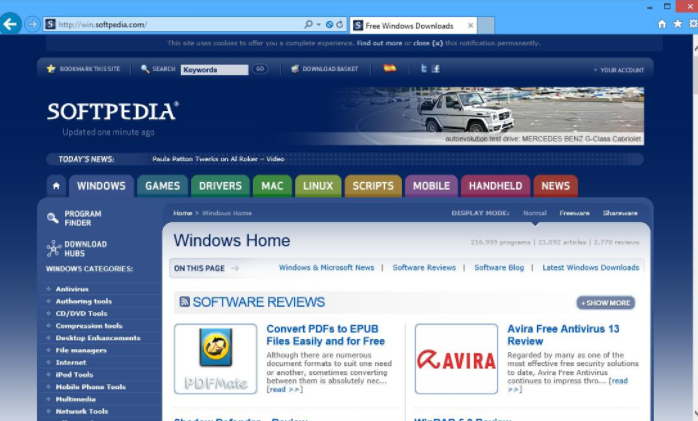Jump to Software Reviews section link
The image size is (698, 421).
pos(424,267)
